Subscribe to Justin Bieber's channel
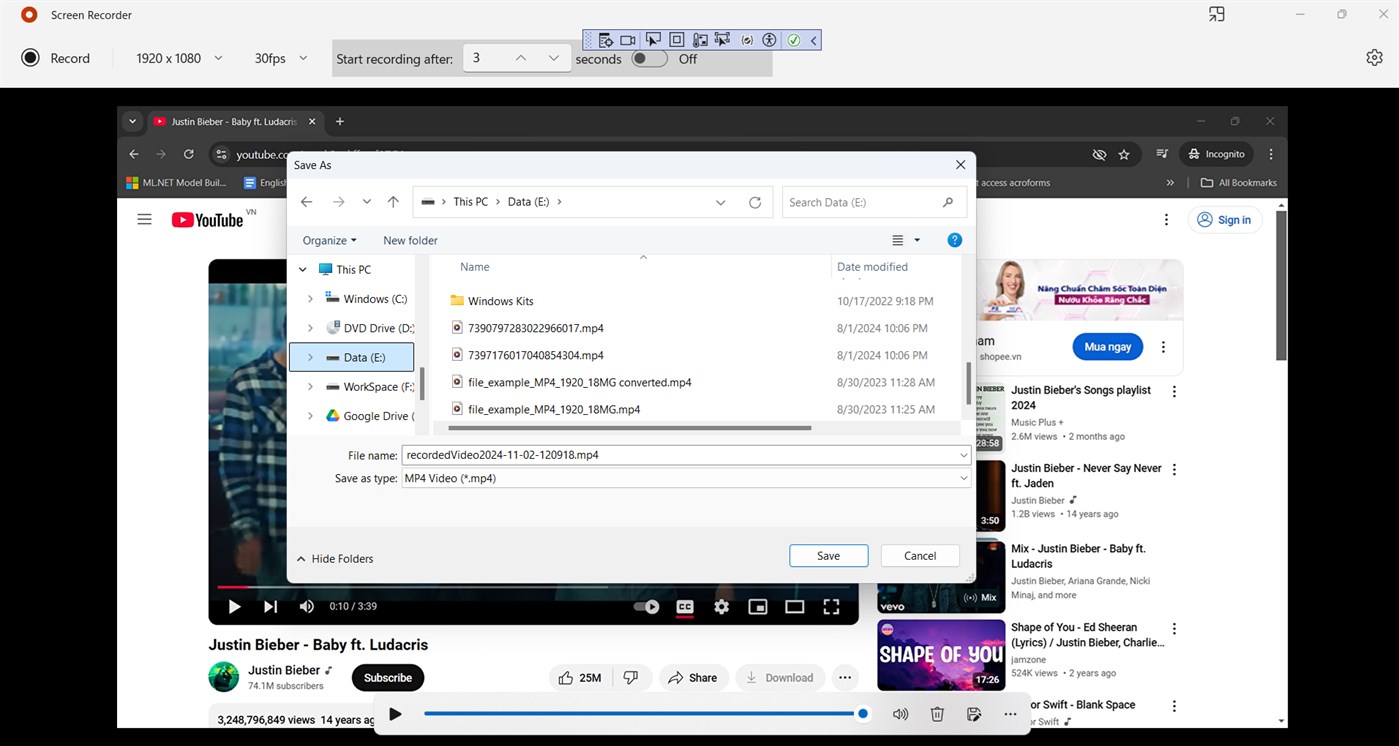 (x=387, y=677)
